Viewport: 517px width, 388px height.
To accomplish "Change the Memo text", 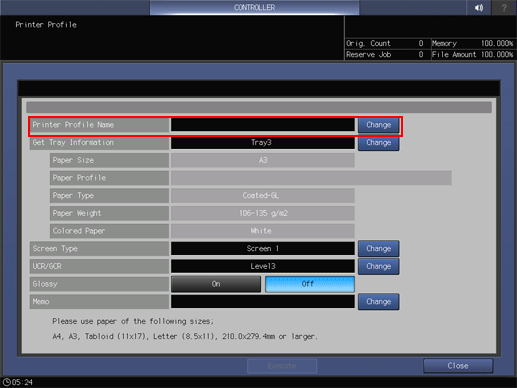I will click(378, 302).
